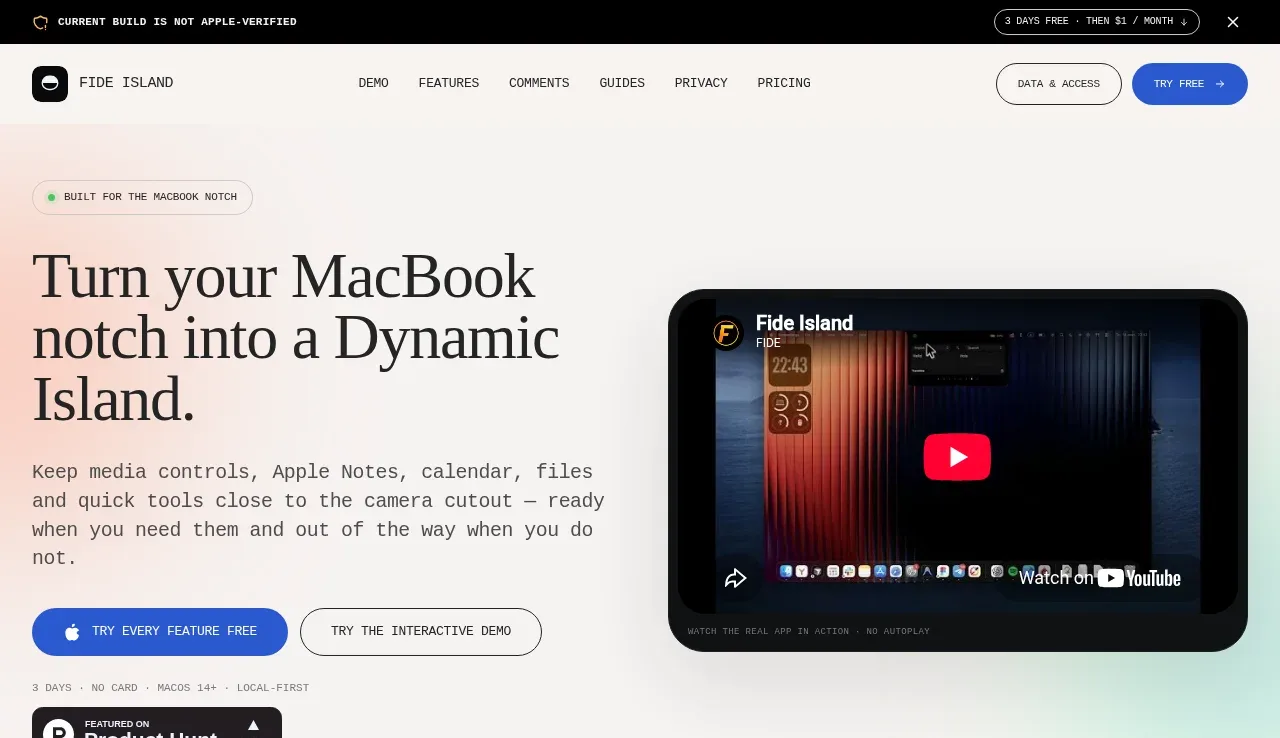Click the shield warning icon in the top banner
Screen dimensions: 1280x738
[40, 22]
